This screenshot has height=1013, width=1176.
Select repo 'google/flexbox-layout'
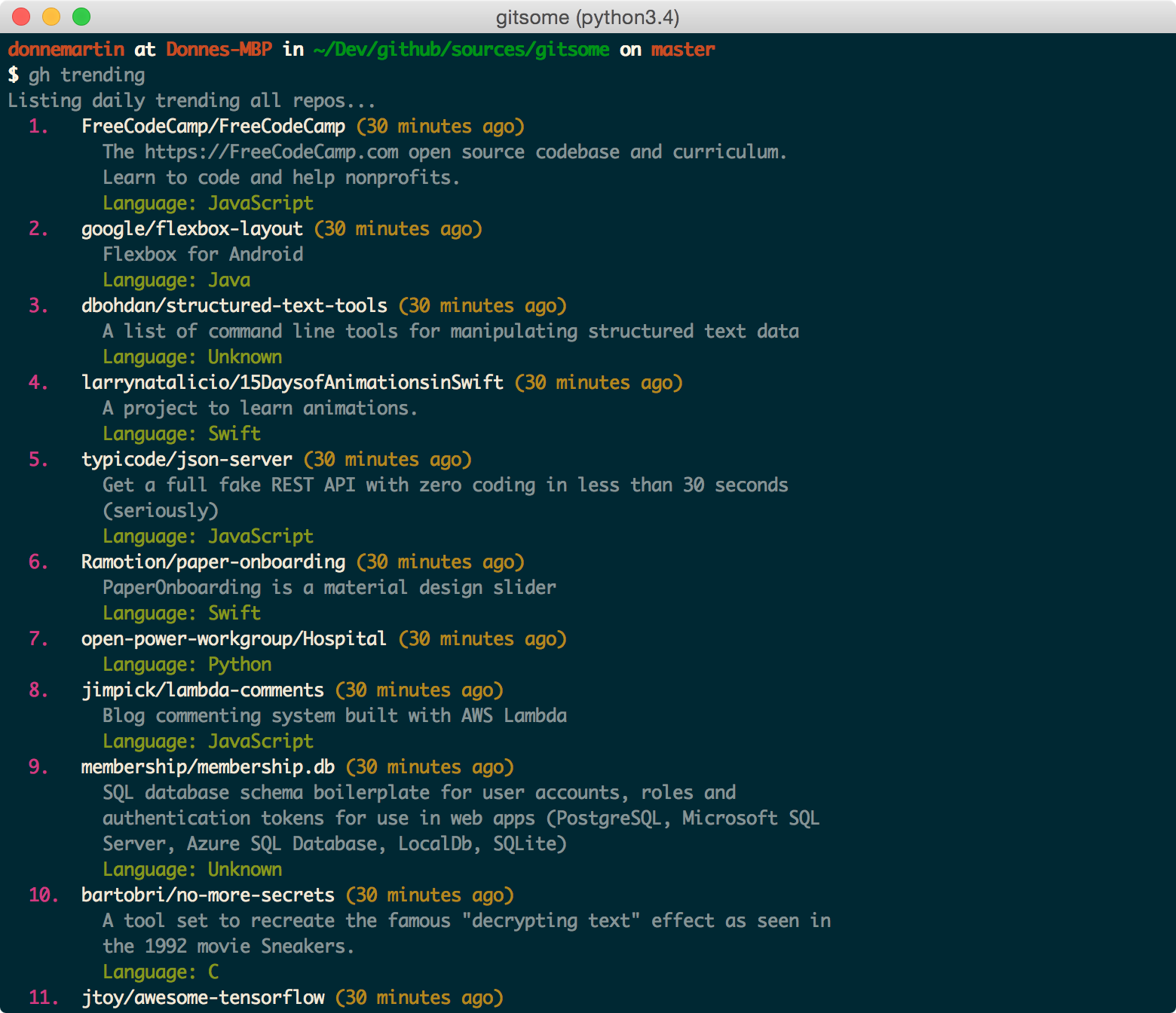pyautogui.click(x=192, y=229)
